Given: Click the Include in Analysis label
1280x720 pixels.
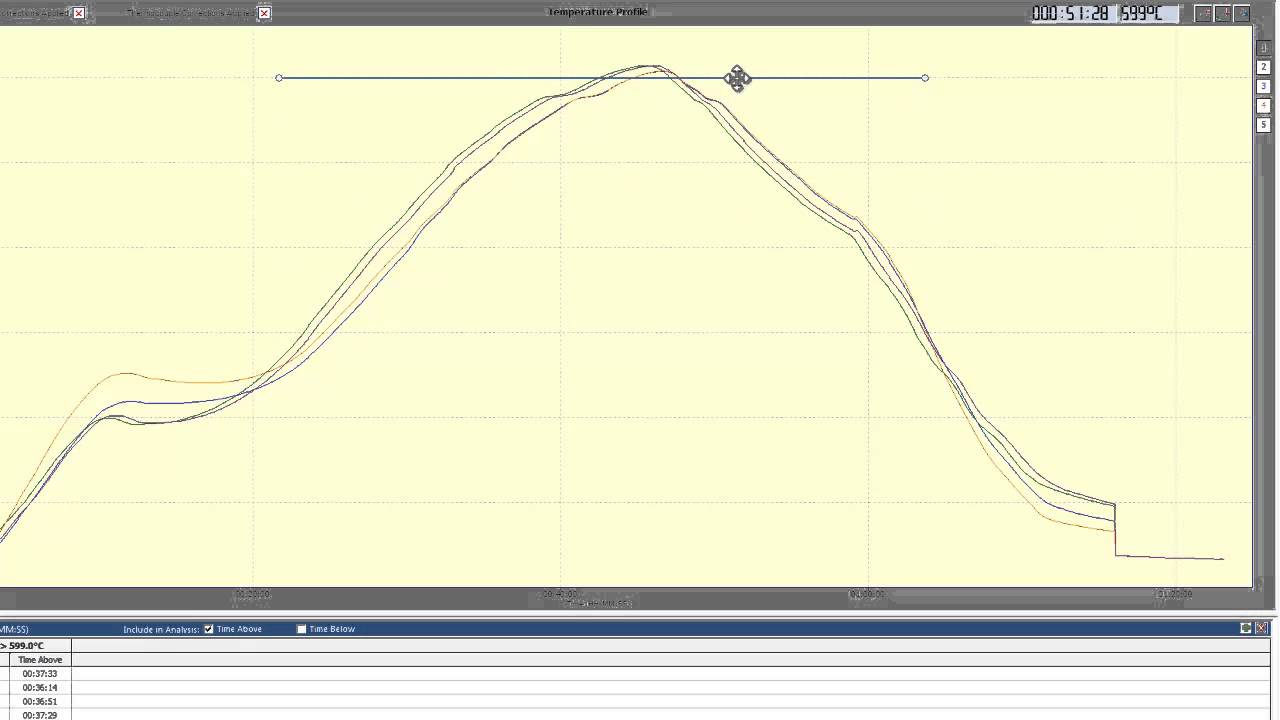Looking at the screenshot, I should (161, 629).
